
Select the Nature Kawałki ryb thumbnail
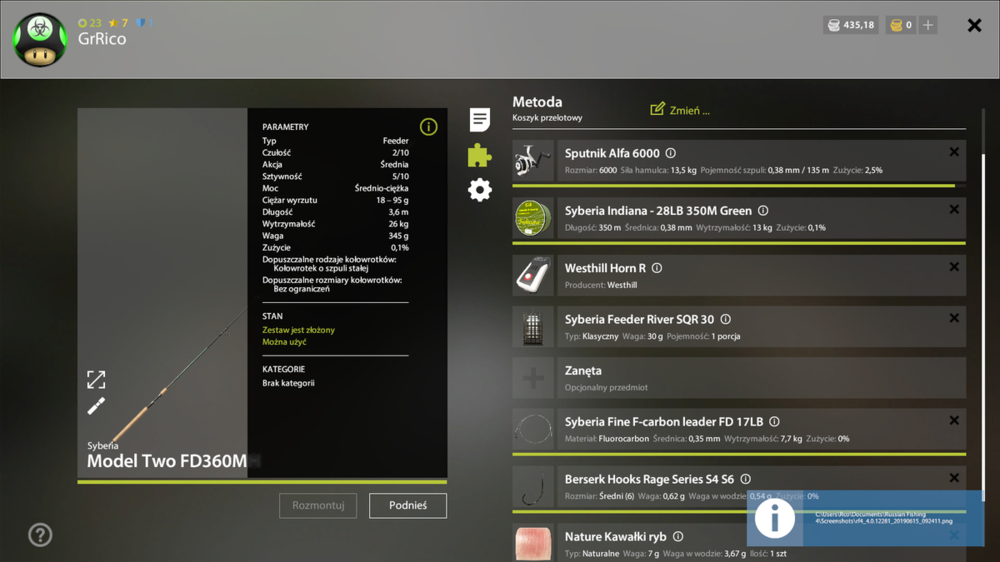[x=533, y=543]
